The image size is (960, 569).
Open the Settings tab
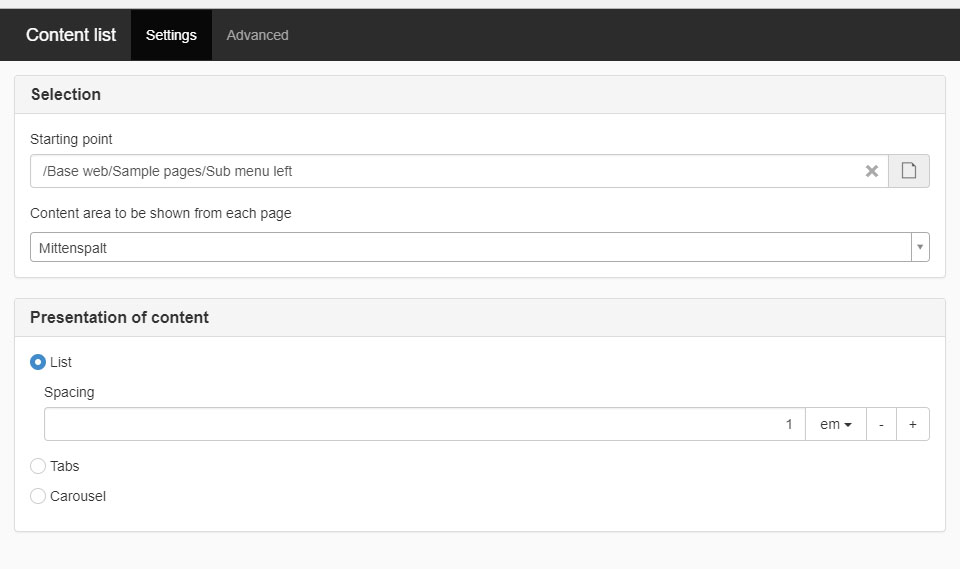click(171, 35)
